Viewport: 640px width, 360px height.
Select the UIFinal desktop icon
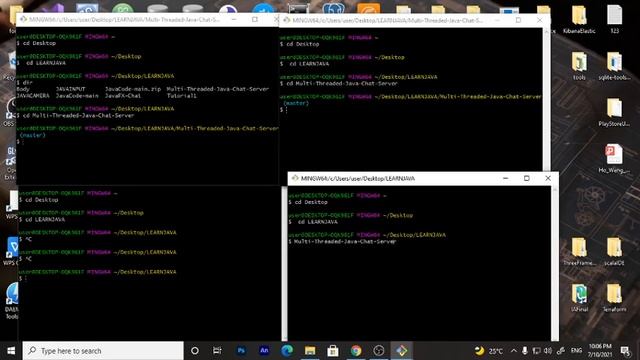coord(579,298)
